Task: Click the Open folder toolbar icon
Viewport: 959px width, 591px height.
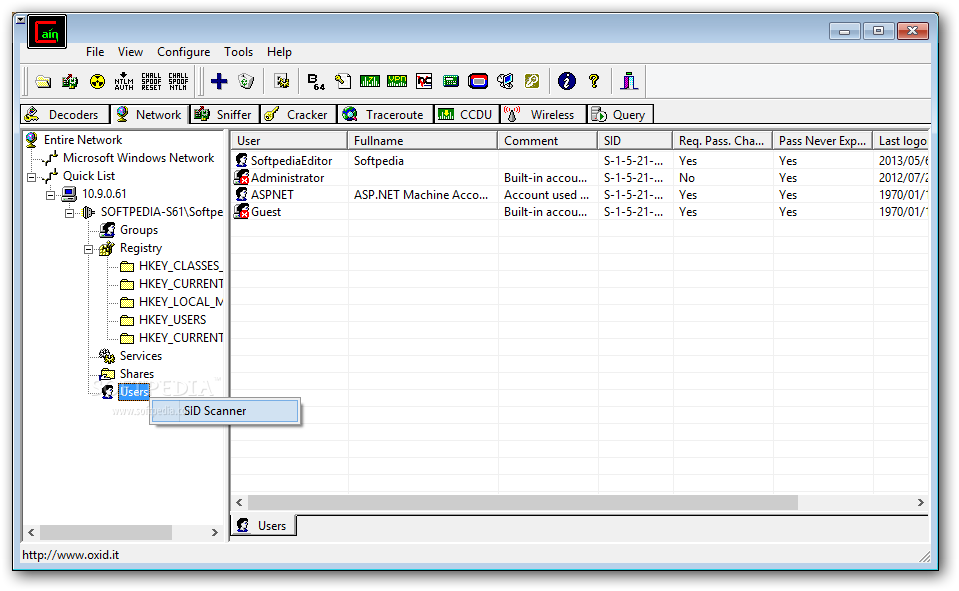Action: point(43,81)
